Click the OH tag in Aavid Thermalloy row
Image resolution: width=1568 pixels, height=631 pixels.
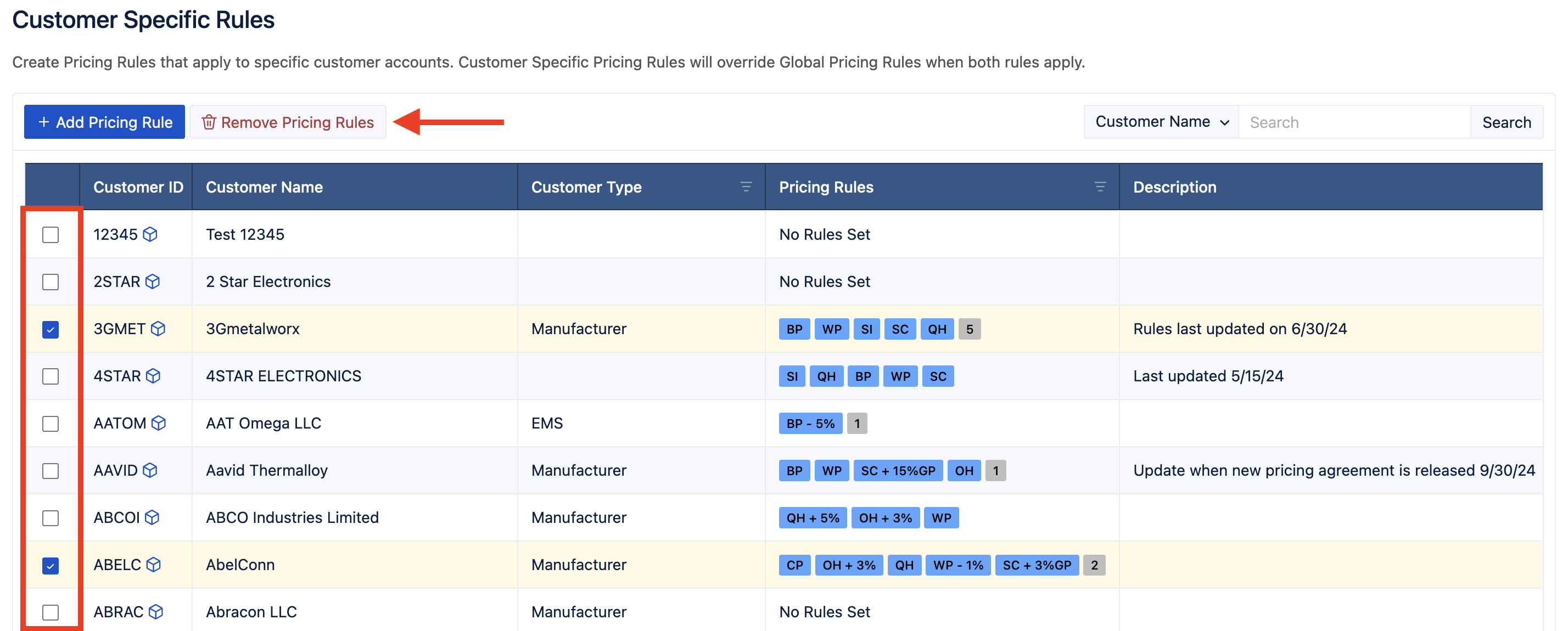click(964, 470)
